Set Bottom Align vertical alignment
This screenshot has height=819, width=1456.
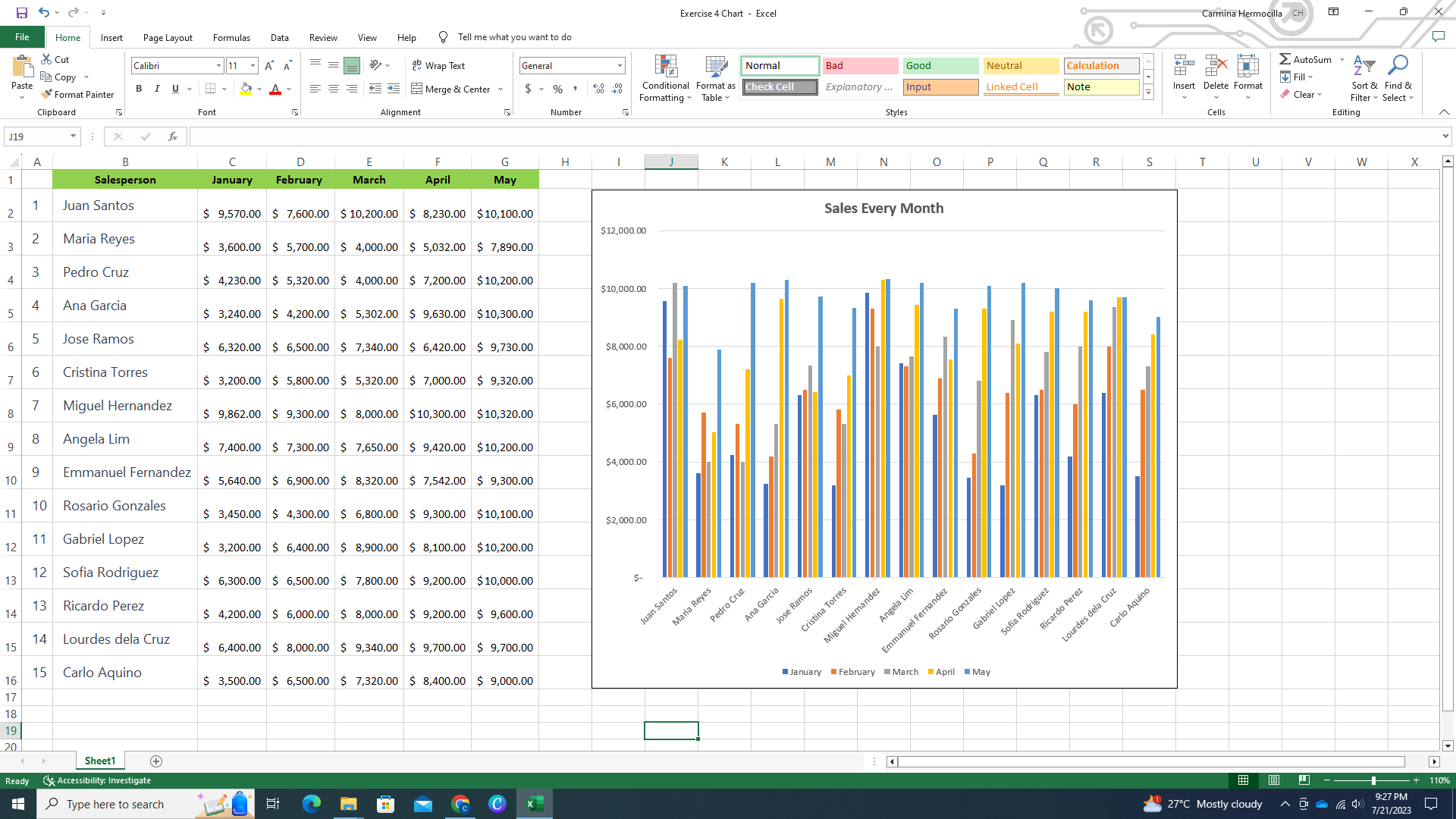point(352,66)
